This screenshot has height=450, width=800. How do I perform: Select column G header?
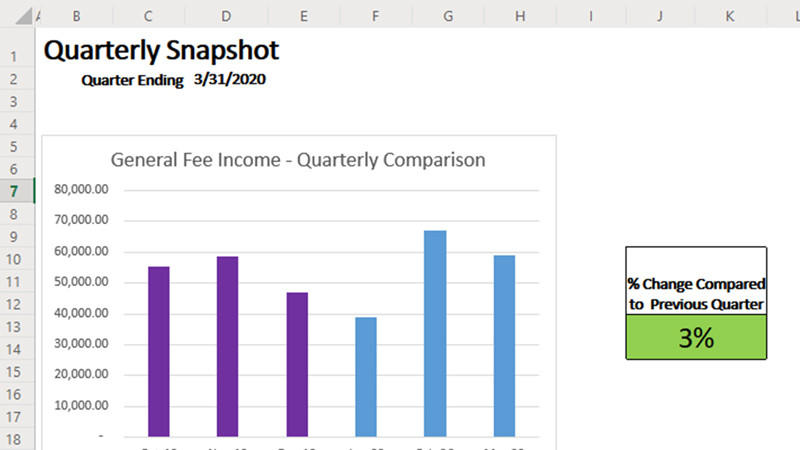click(447, 16)
